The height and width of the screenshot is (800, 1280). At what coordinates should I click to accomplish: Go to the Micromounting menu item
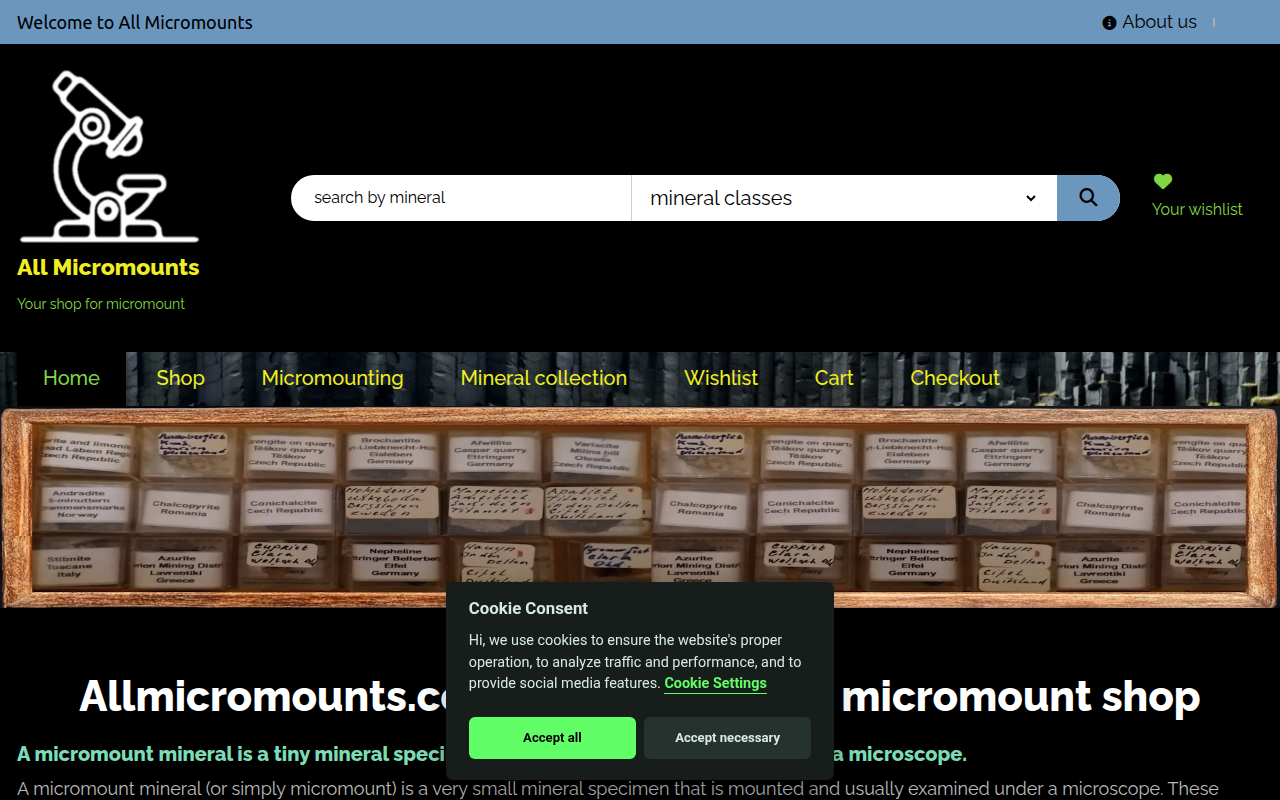332,378
